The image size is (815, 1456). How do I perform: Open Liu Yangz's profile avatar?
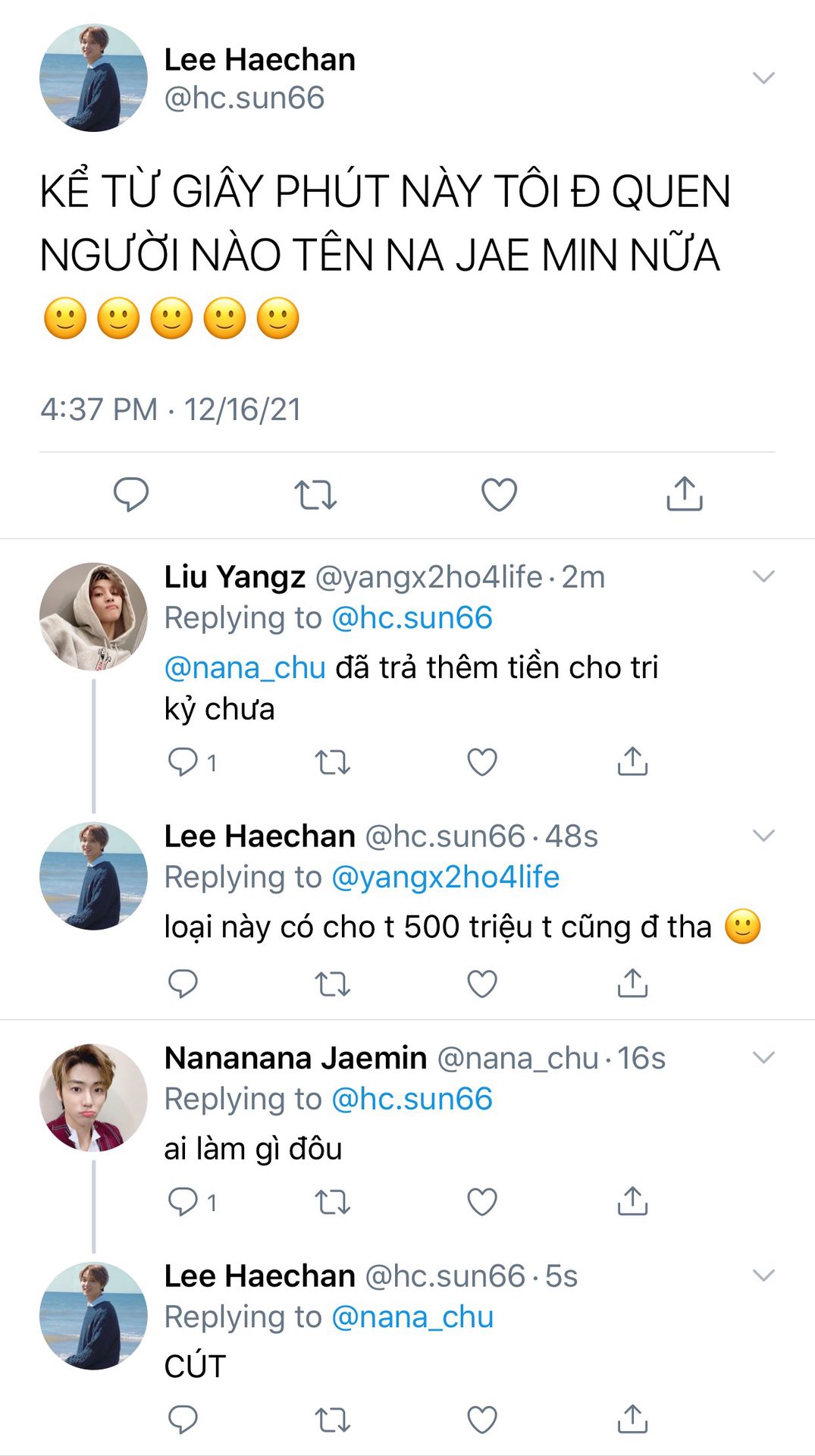point(93,617)
